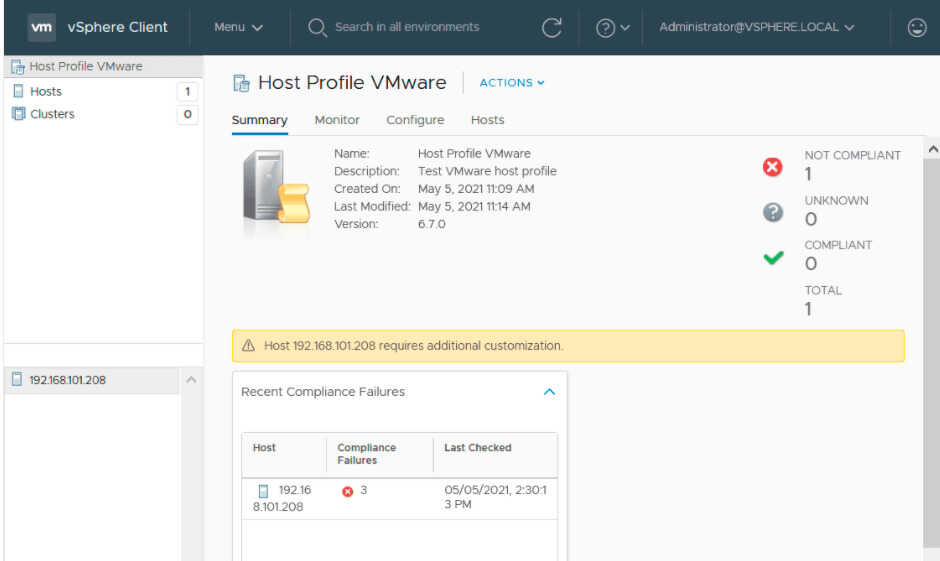Click the Recent Compliance Failures title
This screenshot has height=561, width=940.
click(323, 391)
